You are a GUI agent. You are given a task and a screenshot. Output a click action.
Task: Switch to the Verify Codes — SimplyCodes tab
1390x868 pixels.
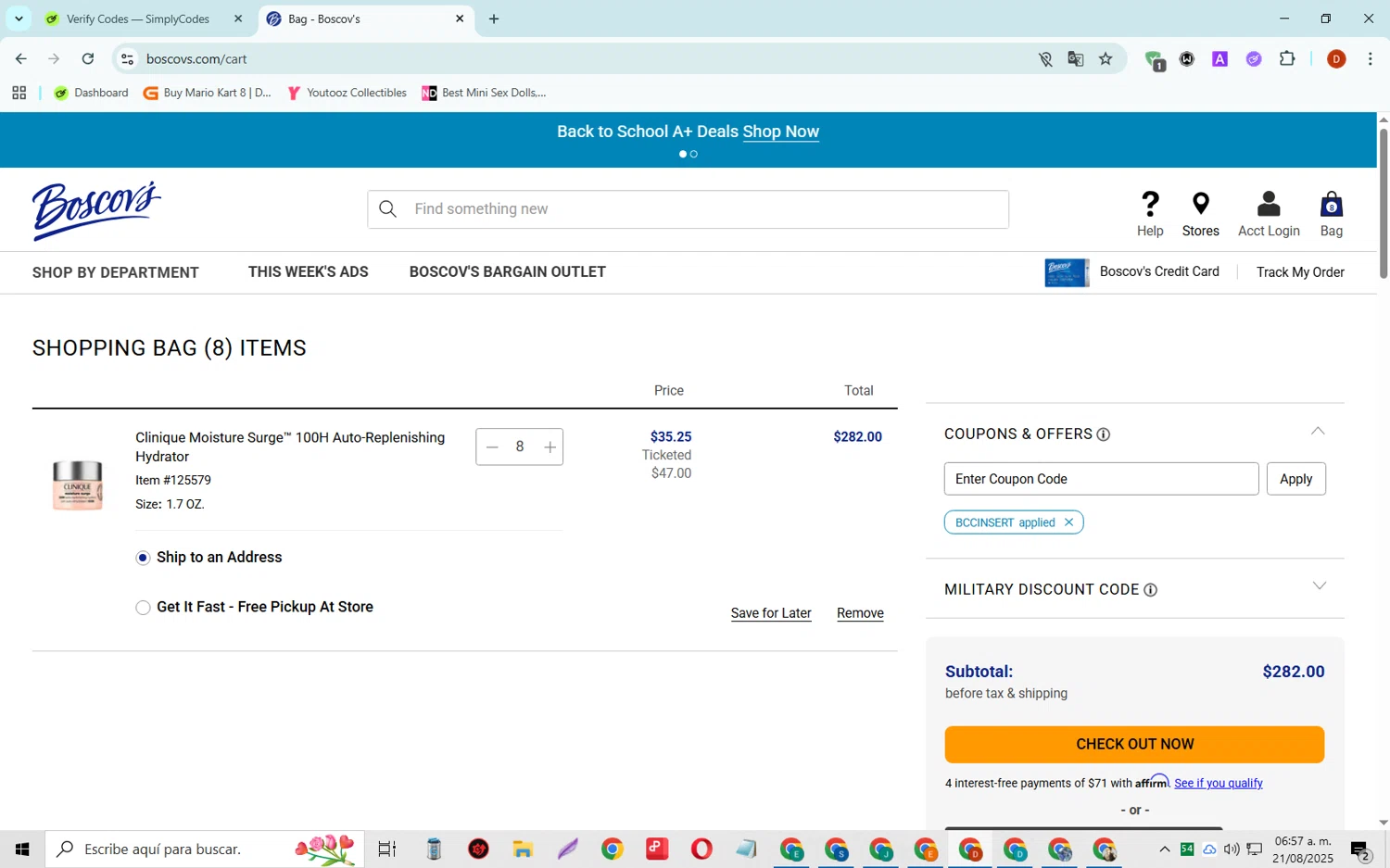145,19
